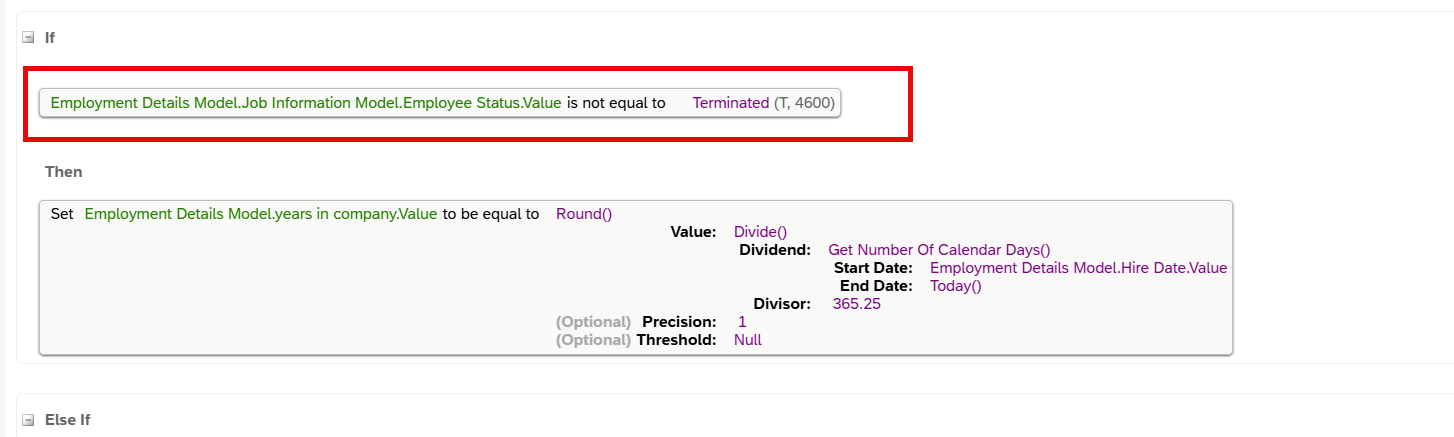The width and height of the screenshot is (1454, 437).
Task: Click the If heading text
Action: point(50,38)
